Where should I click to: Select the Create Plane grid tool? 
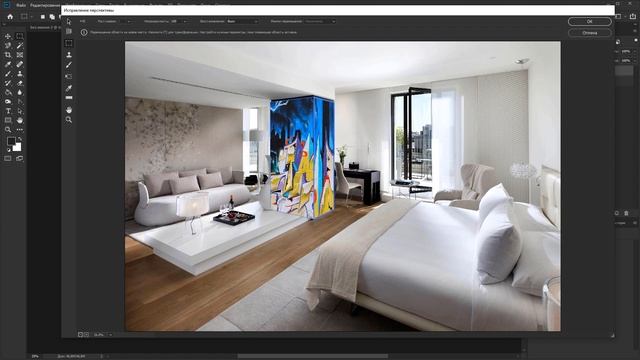coord(69,31)
